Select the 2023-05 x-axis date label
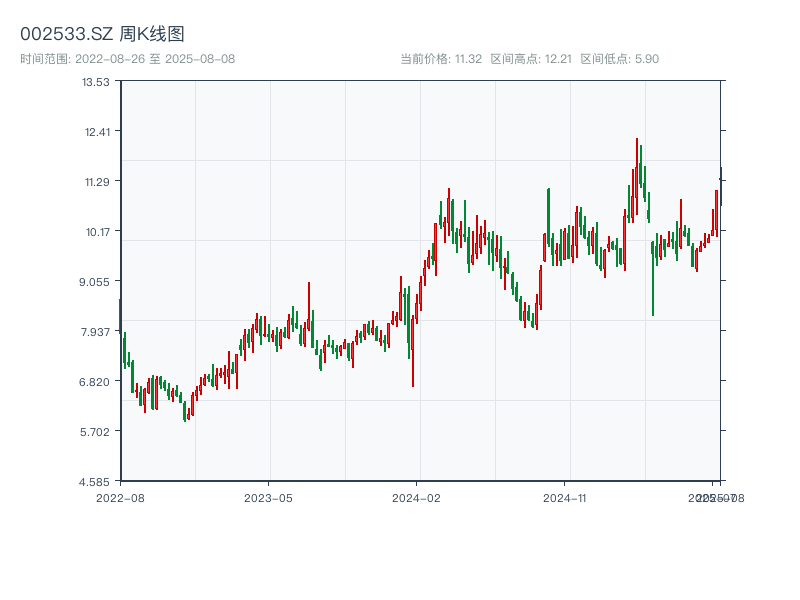The height and width of the screenshot is (600, 800). point(268,497)
